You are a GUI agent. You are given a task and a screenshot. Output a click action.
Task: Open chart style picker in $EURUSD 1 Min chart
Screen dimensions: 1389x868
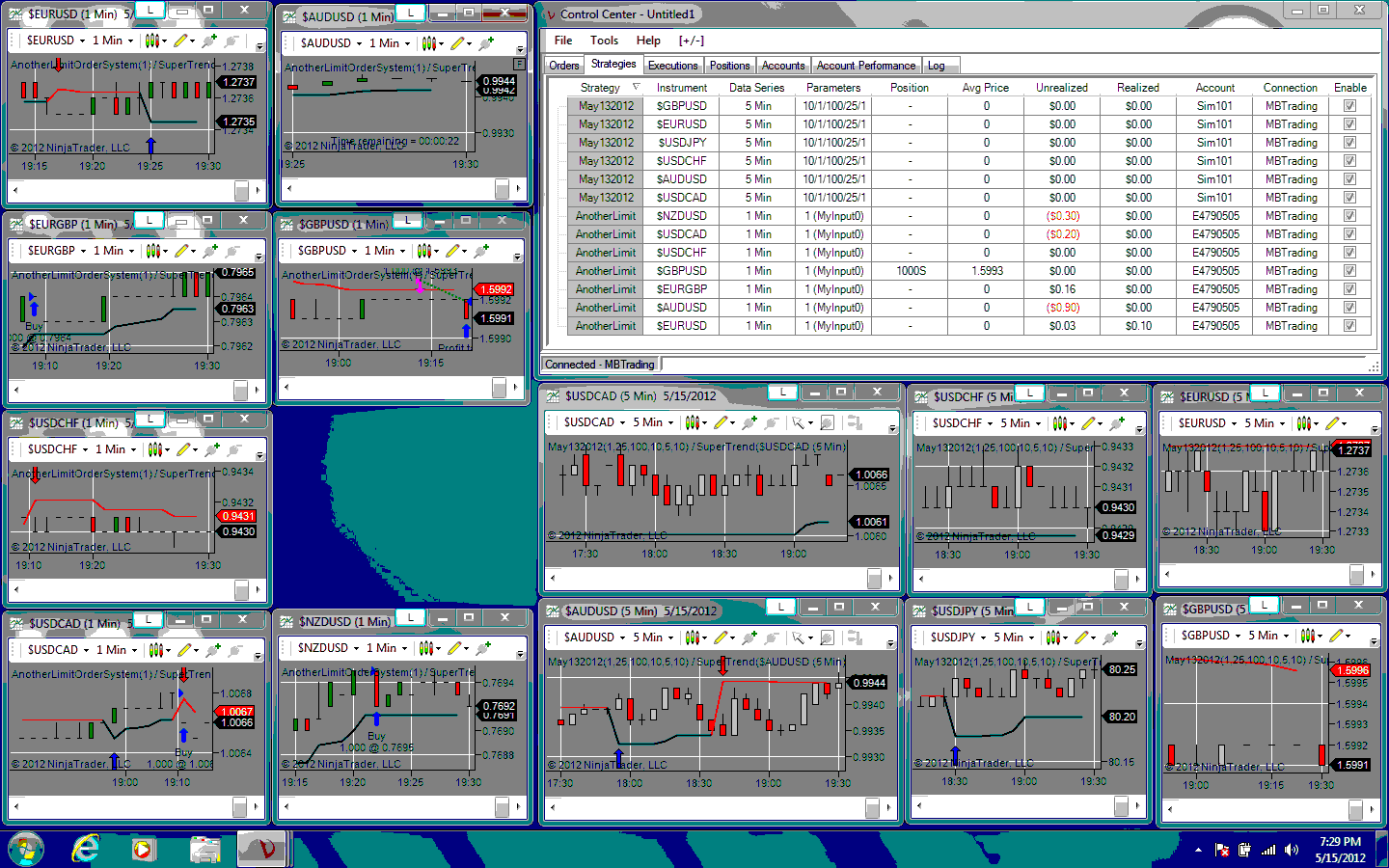tap(152, 41)
